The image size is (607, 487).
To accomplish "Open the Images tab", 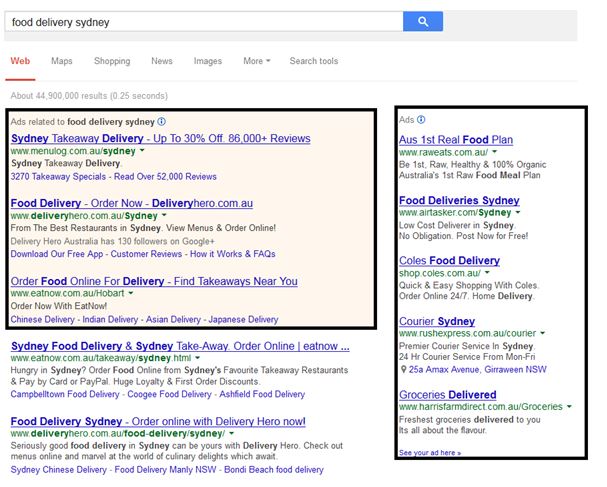I will (208, 61).
